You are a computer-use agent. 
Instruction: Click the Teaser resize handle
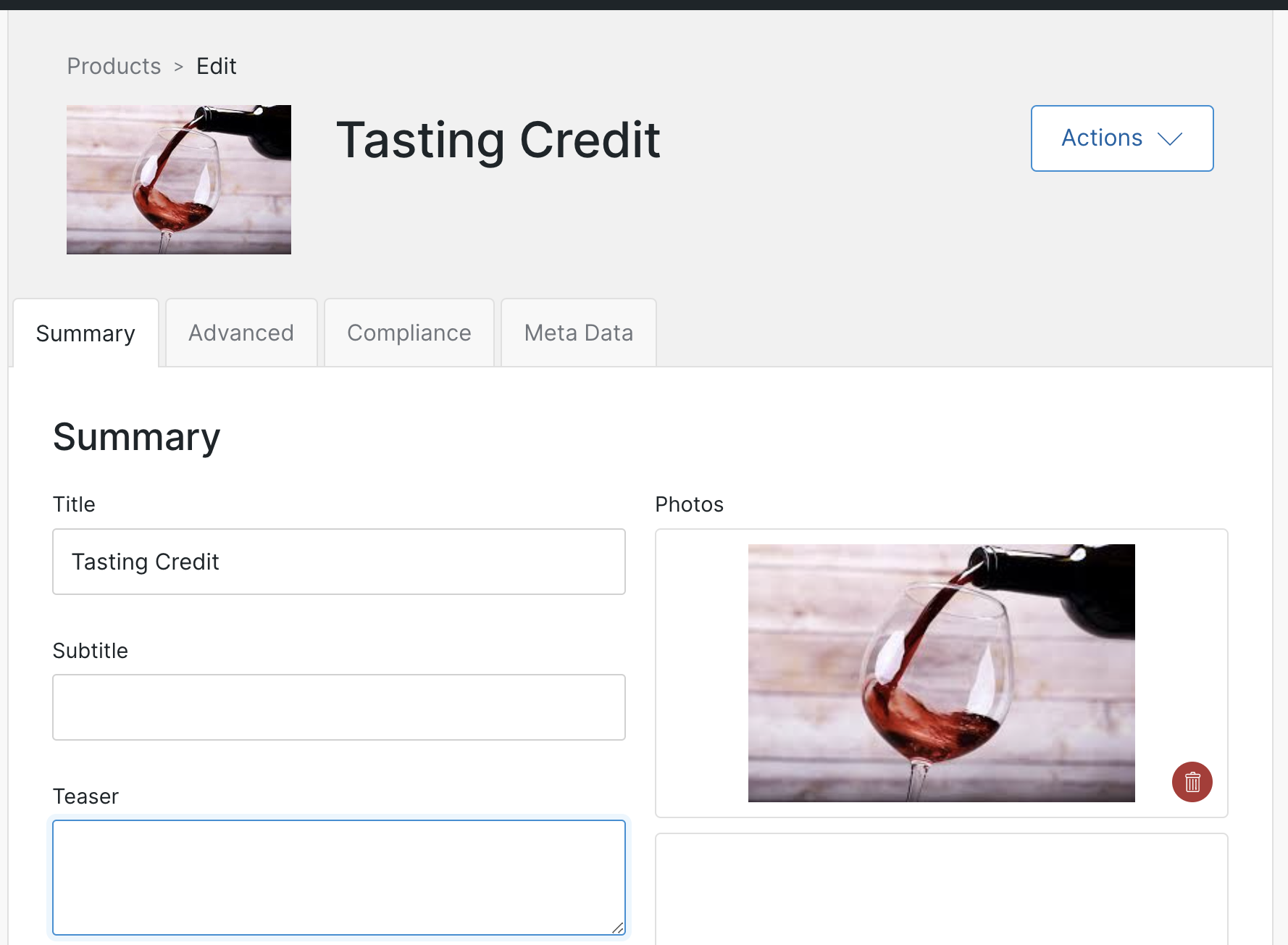pyautogui.click(x=619, y=929)
